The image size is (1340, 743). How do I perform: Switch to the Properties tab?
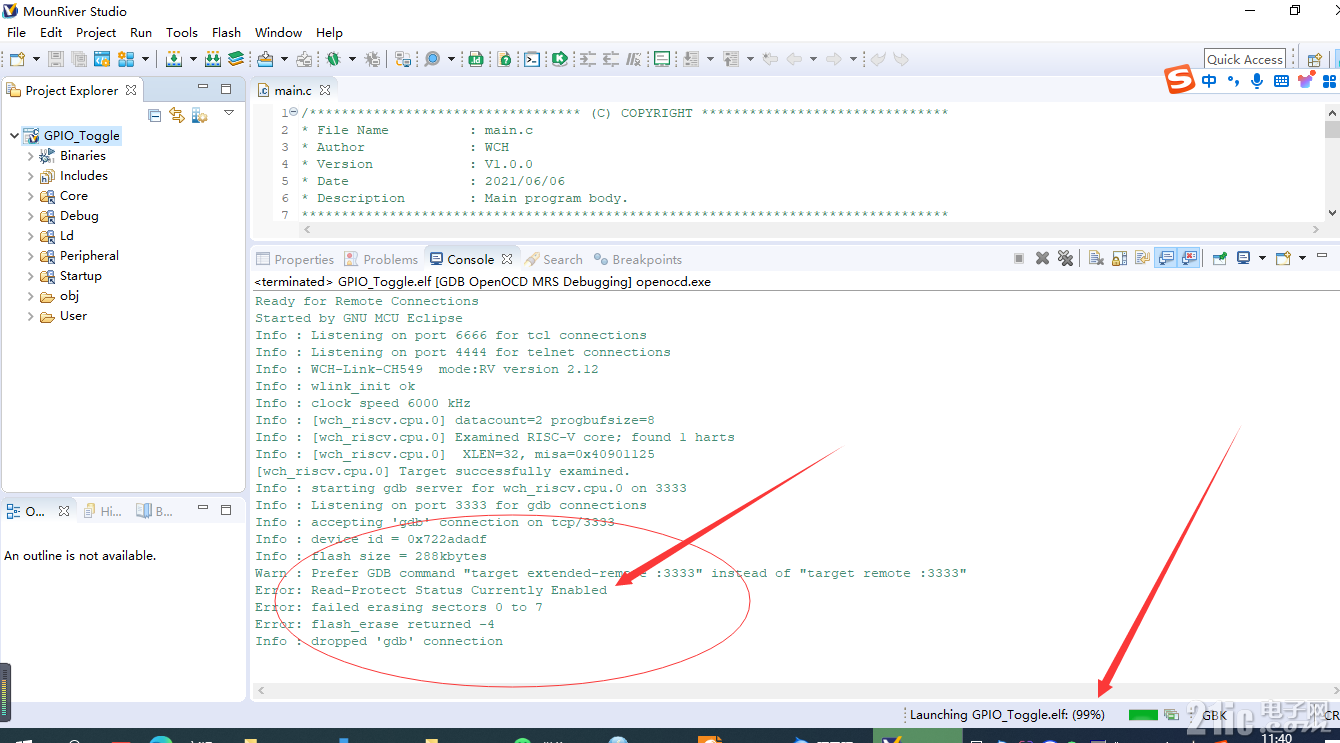pyautogui.click(x=295, y=259)
